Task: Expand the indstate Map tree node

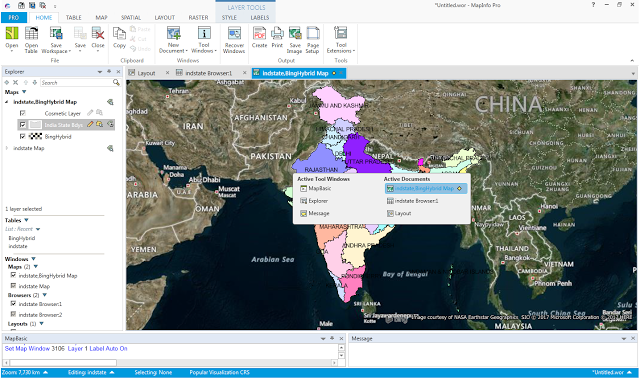Action: pyautogui.click(x=7, y=148)
